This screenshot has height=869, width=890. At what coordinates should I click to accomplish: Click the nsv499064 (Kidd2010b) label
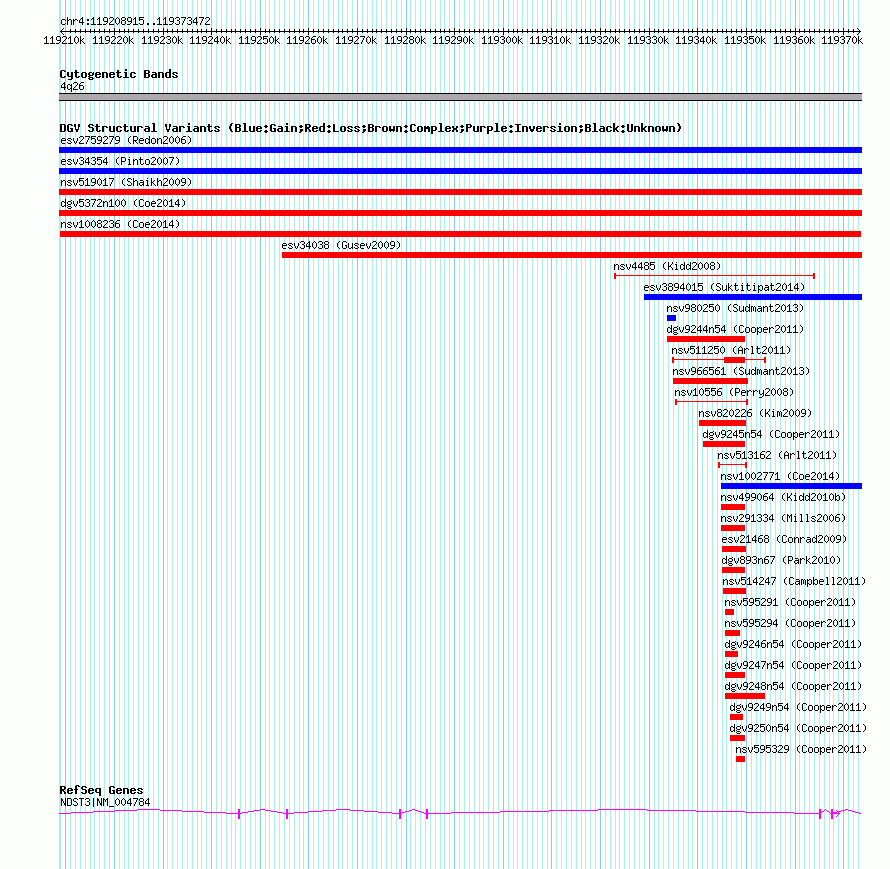coord(783,497)
